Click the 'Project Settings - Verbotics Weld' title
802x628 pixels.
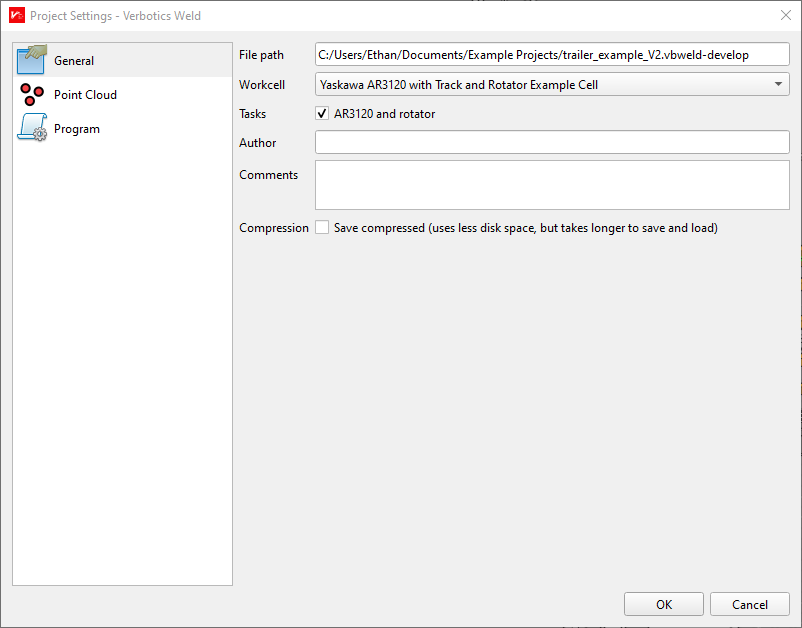pos(116,16)
